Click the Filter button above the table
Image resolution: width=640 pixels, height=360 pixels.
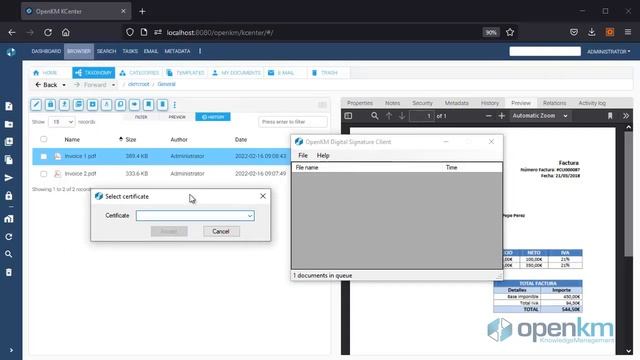pyautogui.click(x=141, y=117)
